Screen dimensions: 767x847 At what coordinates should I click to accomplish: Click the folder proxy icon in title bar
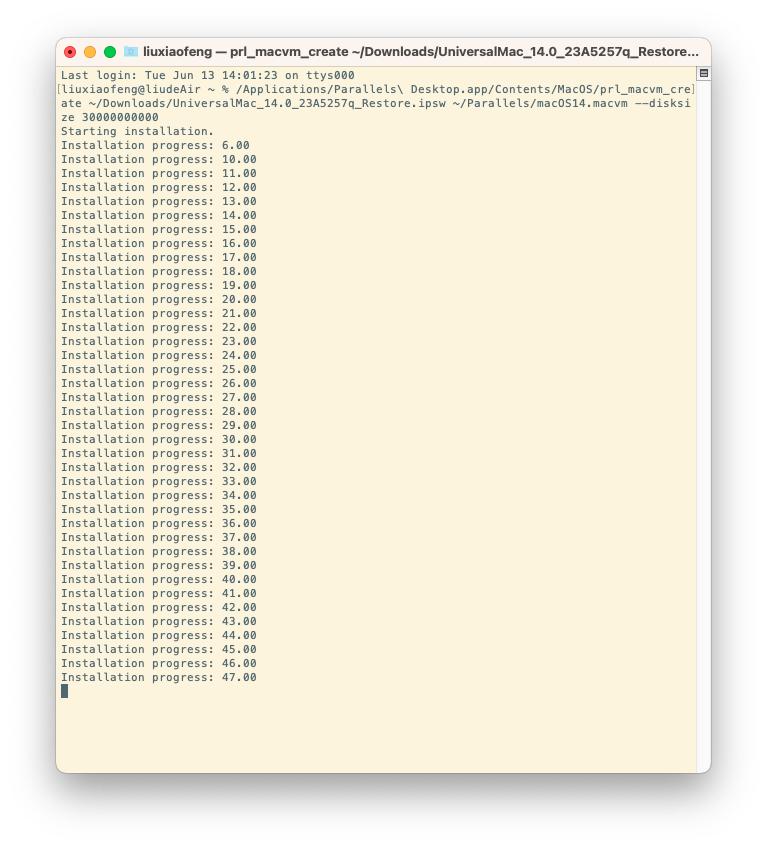click(x=131, y=52)
